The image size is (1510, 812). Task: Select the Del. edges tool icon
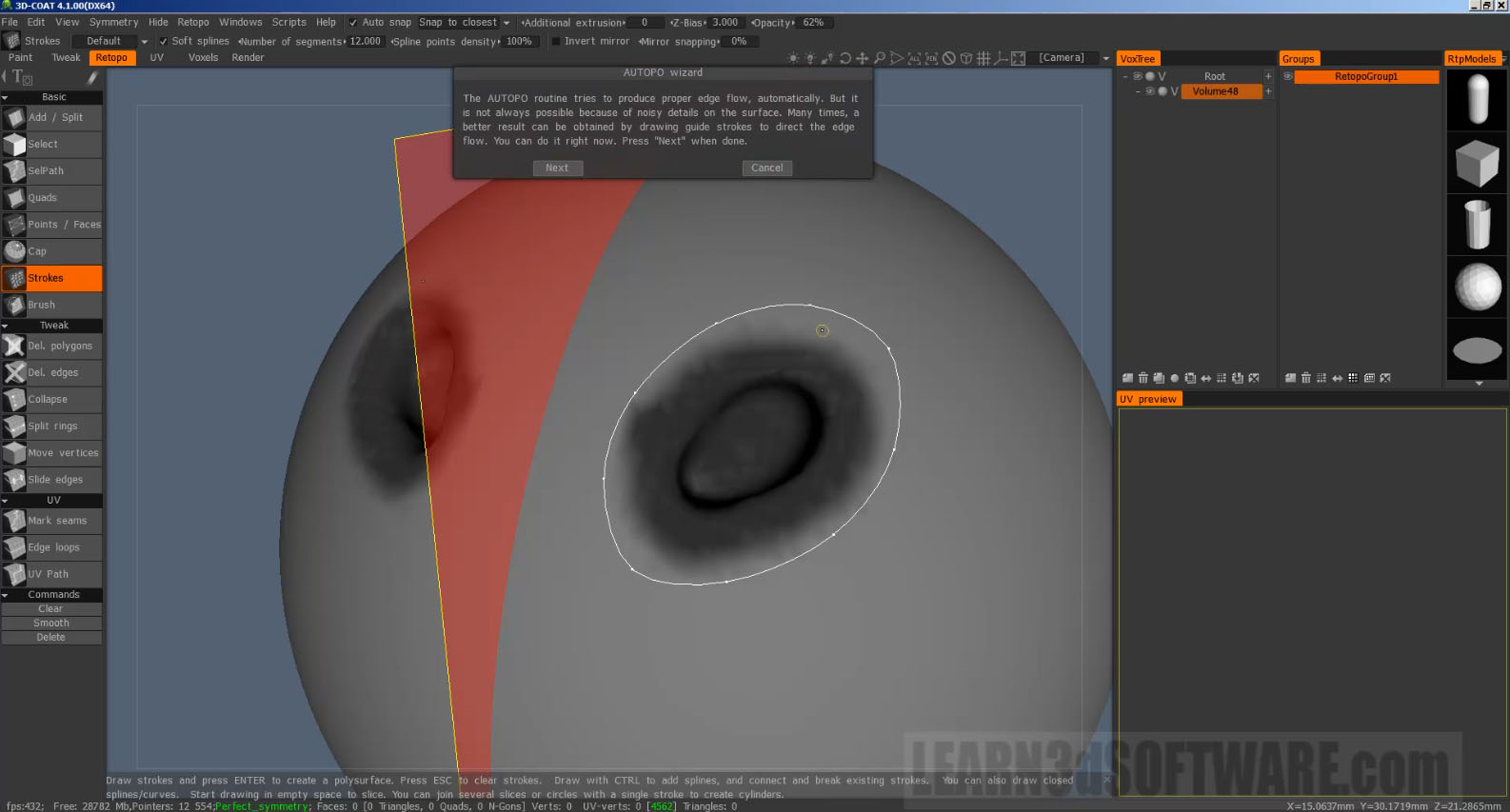[14, 372]
